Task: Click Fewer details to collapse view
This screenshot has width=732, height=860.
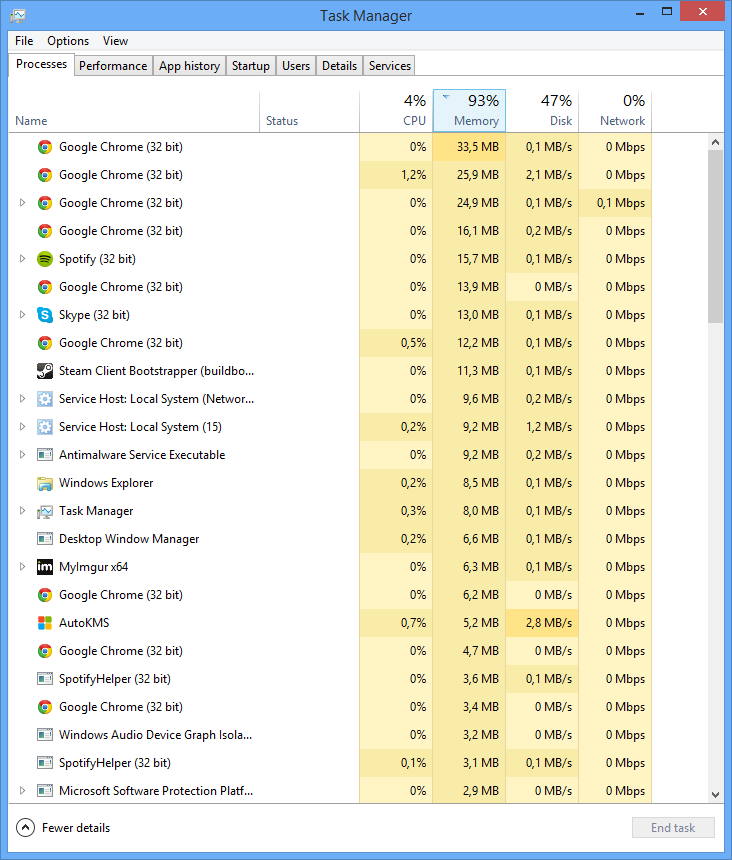Action: point(64,828)
